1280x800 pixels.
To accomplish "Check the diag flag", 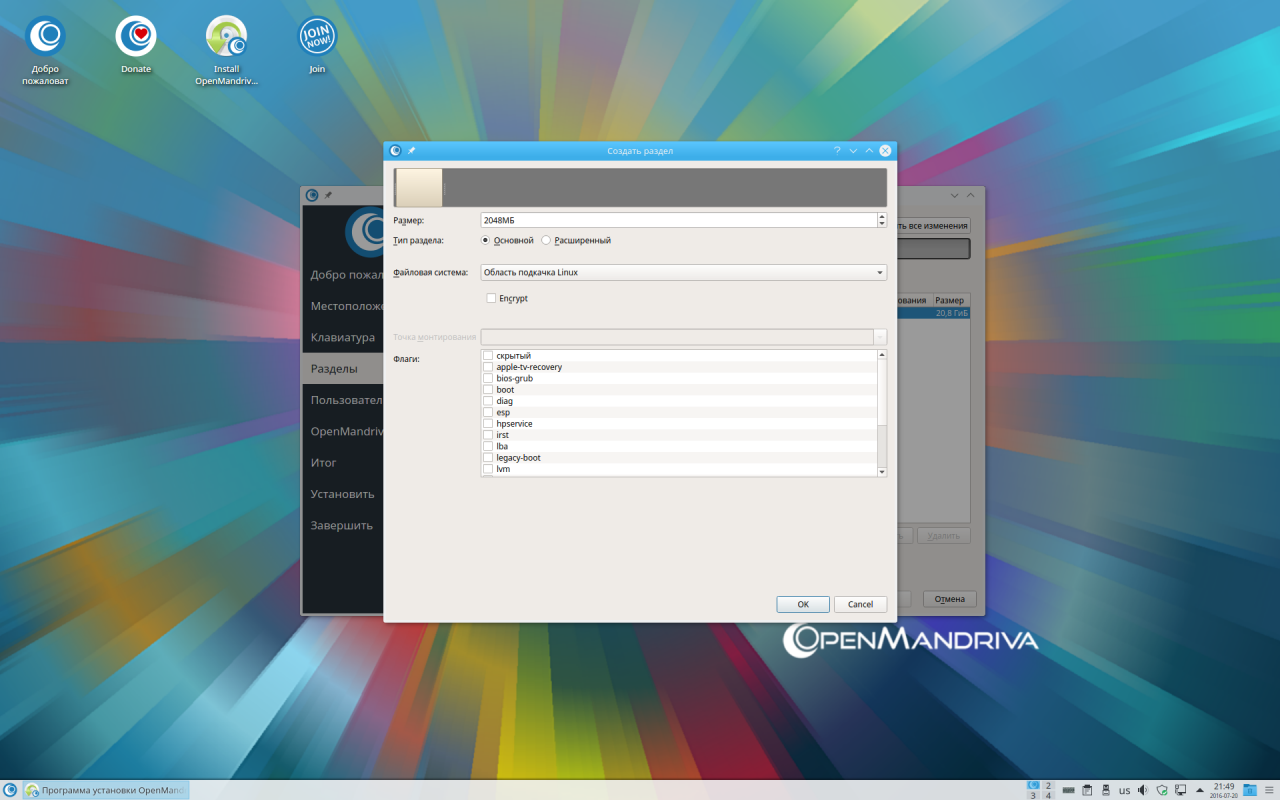I will point(488,401).
